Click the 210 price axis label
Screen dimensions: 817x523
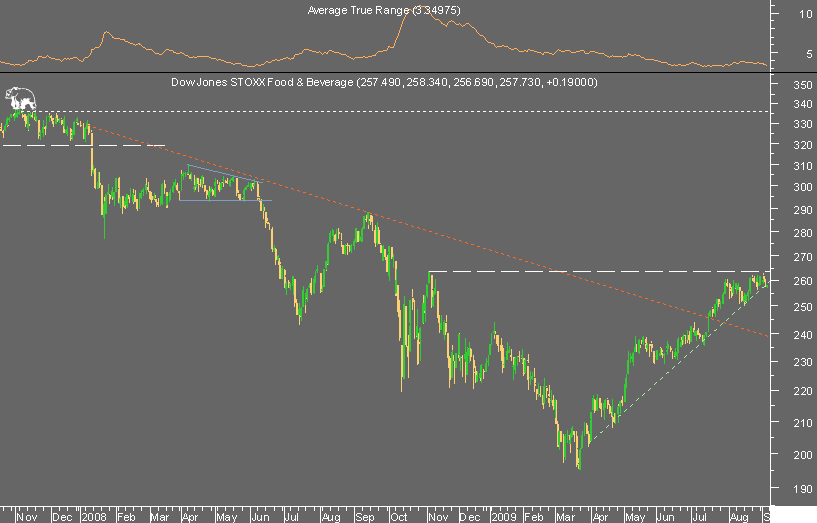click(x=803, y=422)
